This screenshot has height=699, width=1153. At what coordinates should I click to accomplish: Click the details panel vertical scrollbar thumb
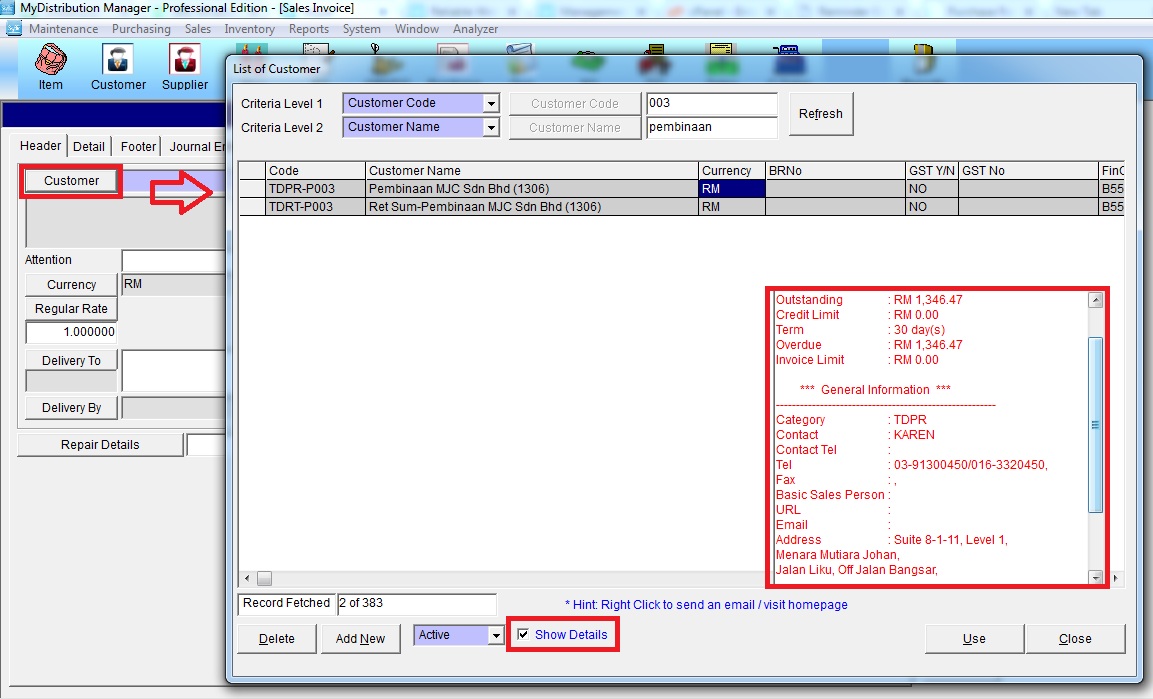(1095, 425)
